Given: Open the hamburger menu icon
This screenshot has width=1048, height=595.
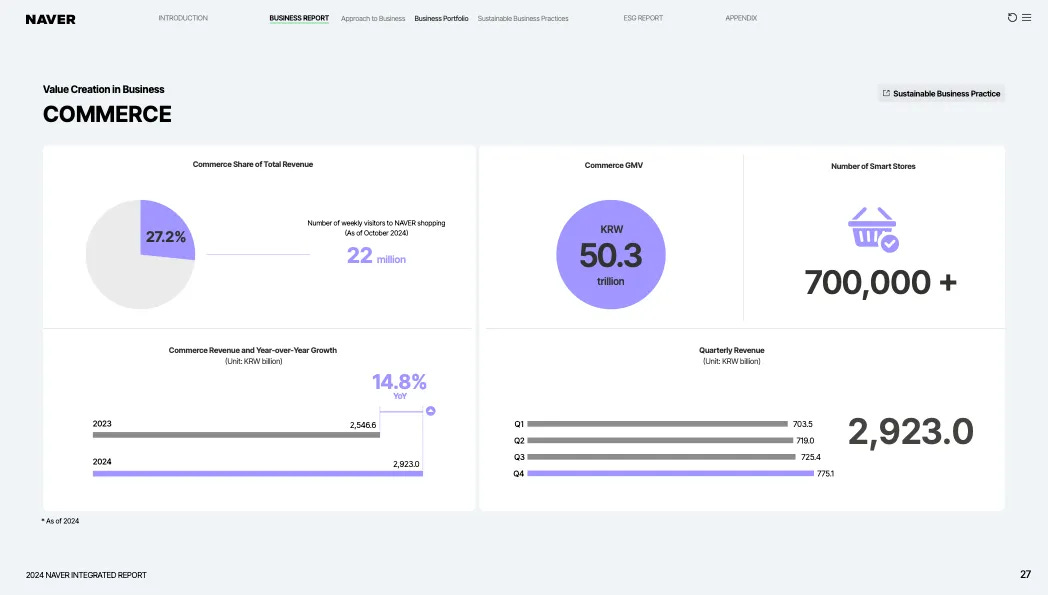Looking at the screenshot, I should coord(1027,17).
